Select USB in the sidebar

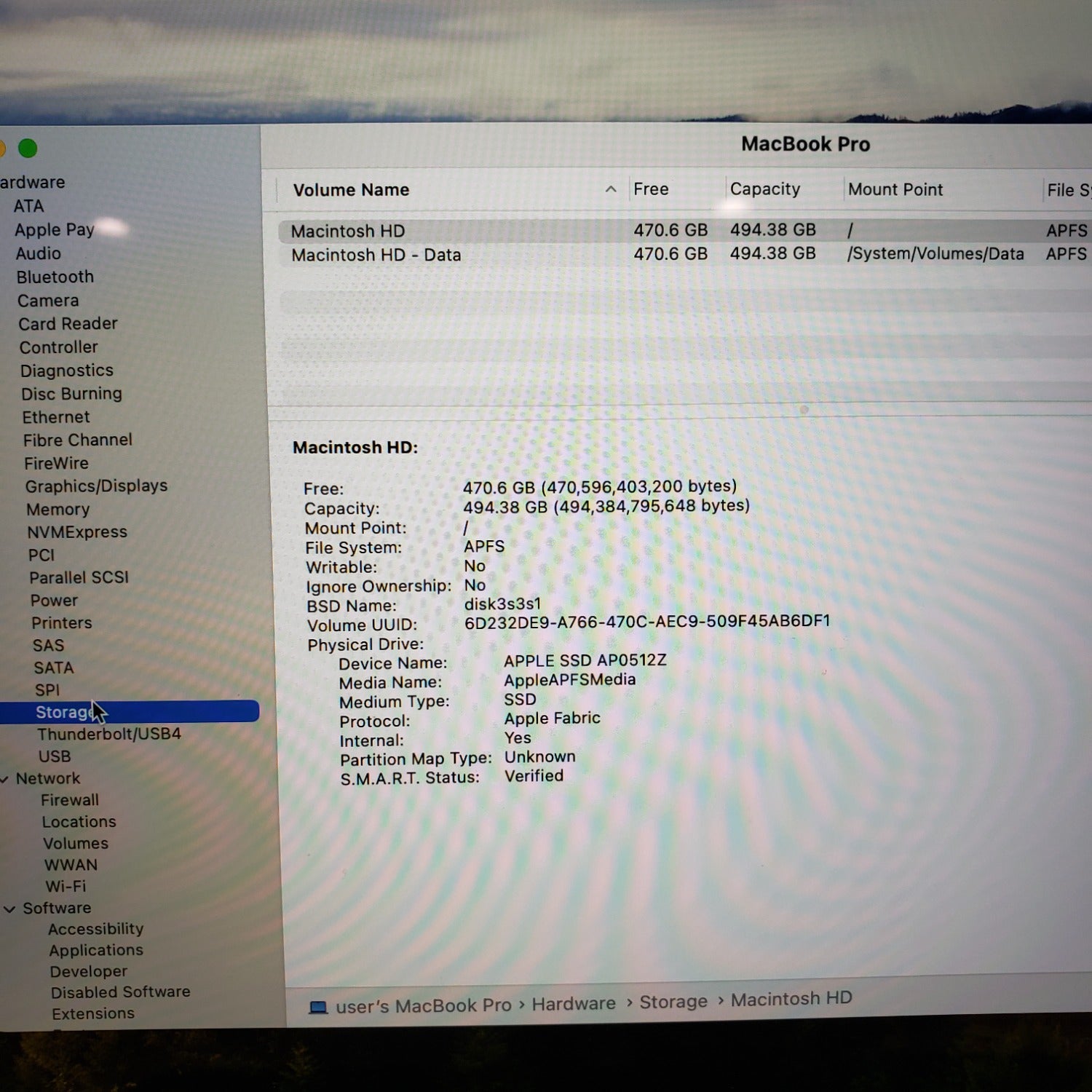point(55,756)
